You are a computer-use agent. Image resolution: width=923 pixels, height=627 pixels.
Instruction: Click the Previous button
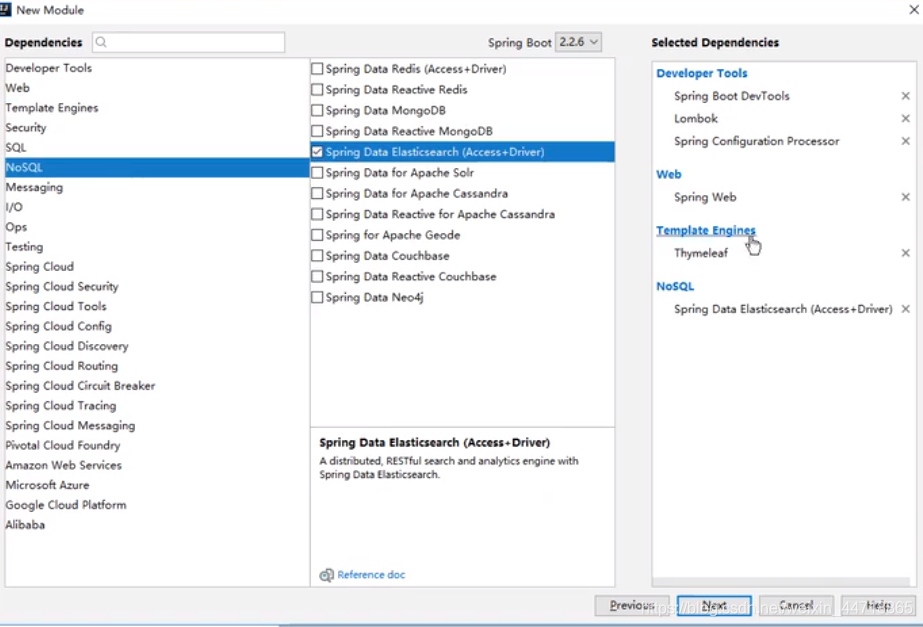pyautogui.click(x=632, y=606)
